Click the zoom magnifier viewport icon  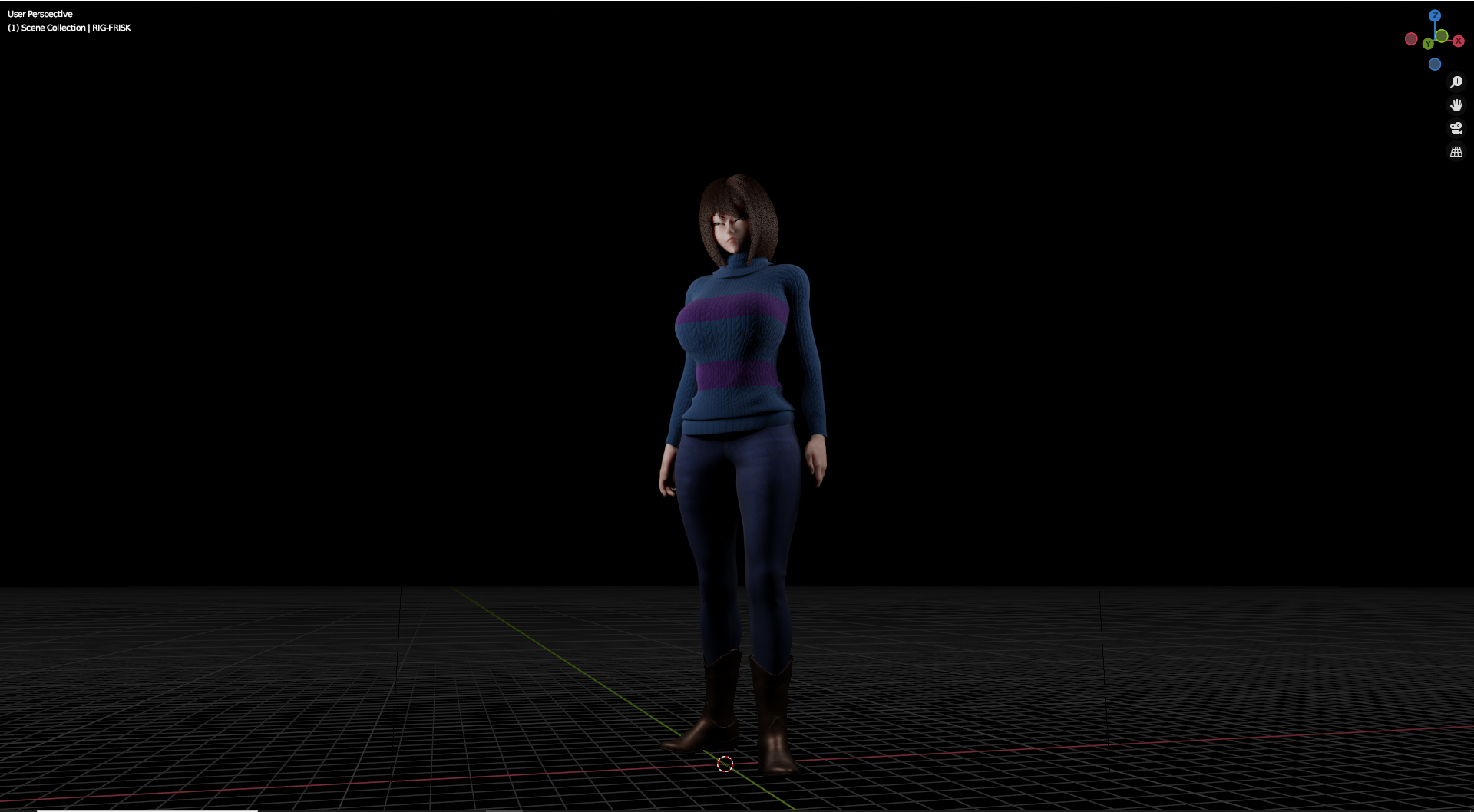tap(1456, 82)
